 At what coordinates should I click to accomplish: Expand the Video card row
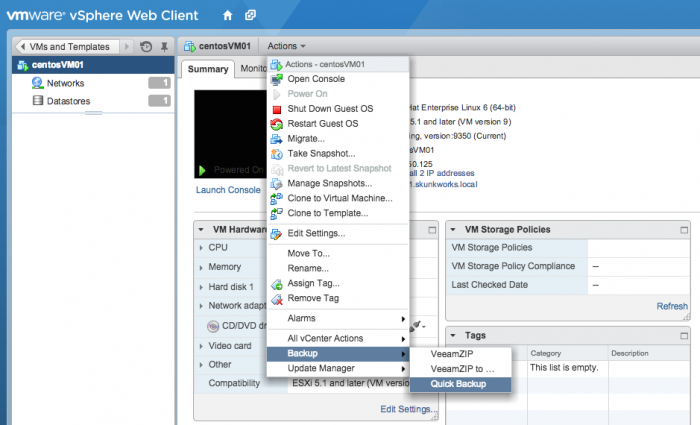point(201,346)
